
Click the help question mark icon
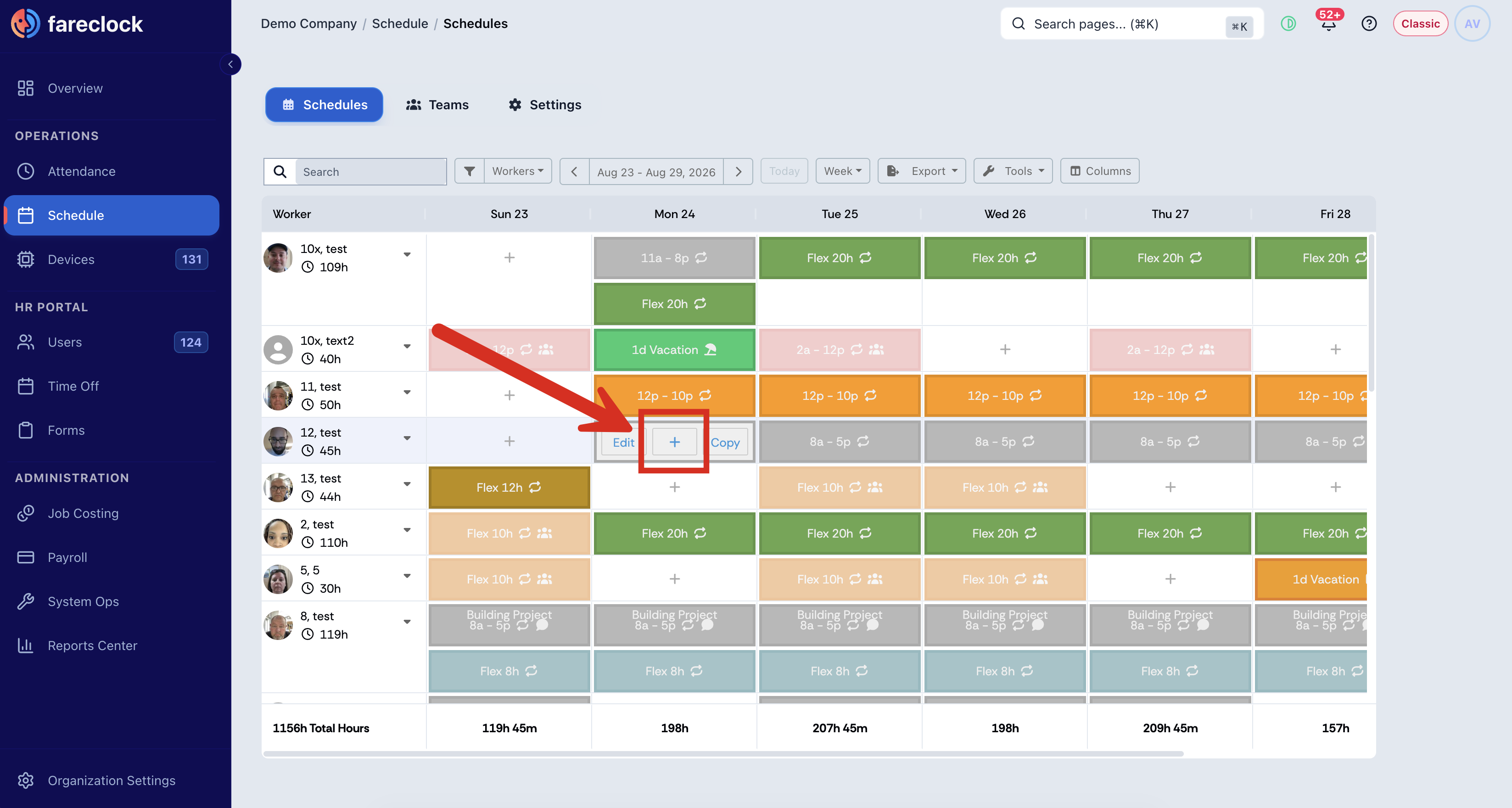[1369, 23]
